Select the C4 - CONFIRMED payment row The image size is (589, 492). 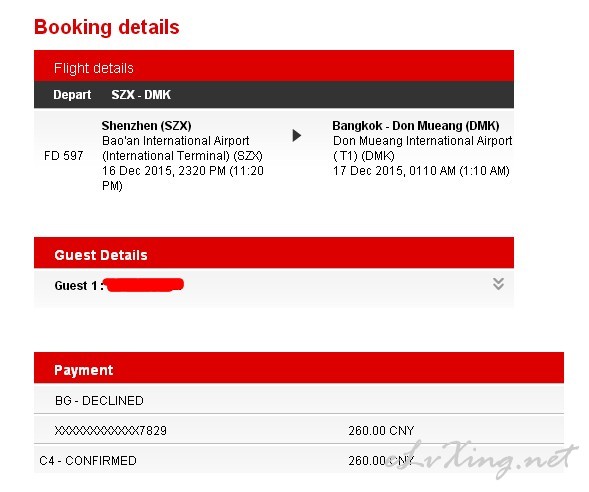point(299,459)
